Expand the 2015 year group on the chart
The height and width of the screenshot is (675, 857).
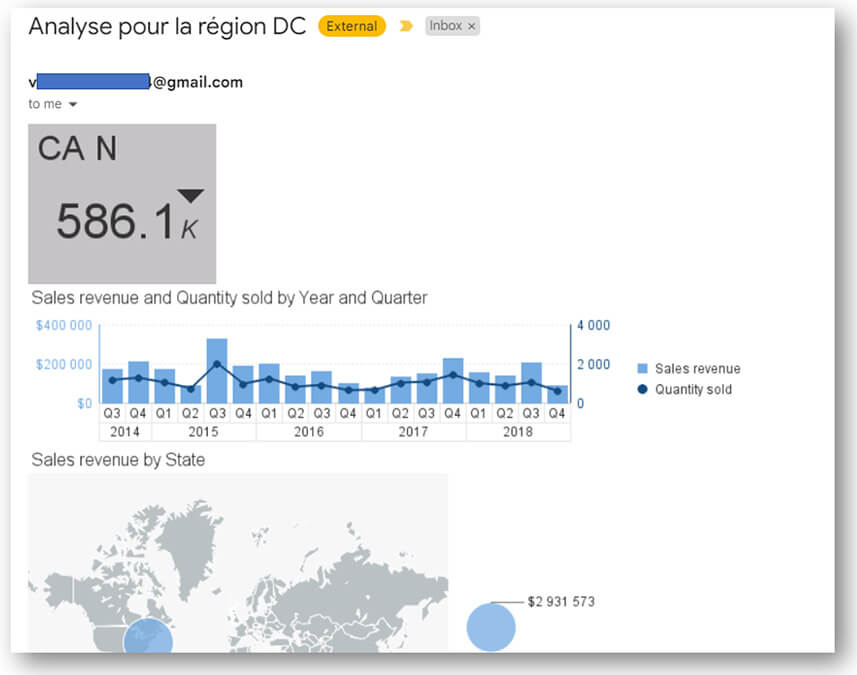204,431
